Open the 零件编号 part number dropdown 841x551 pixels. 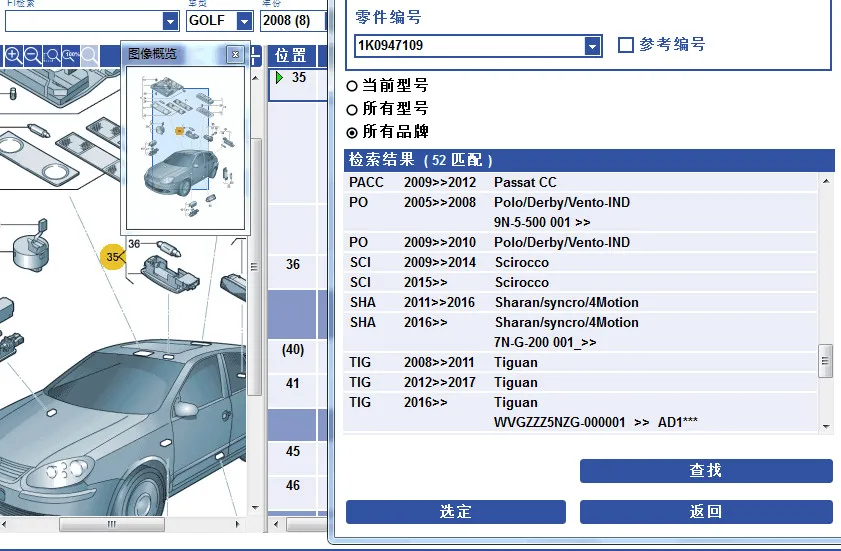(592, 46)
